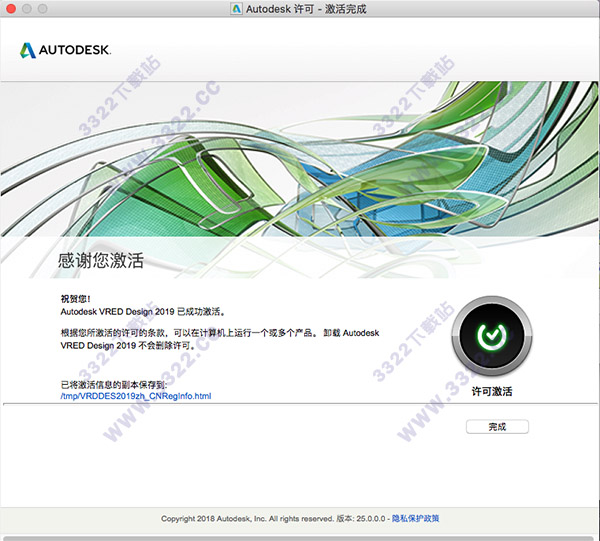
Task: Click the Autodesk triangular logo emblem
Action: pos(28,48)
